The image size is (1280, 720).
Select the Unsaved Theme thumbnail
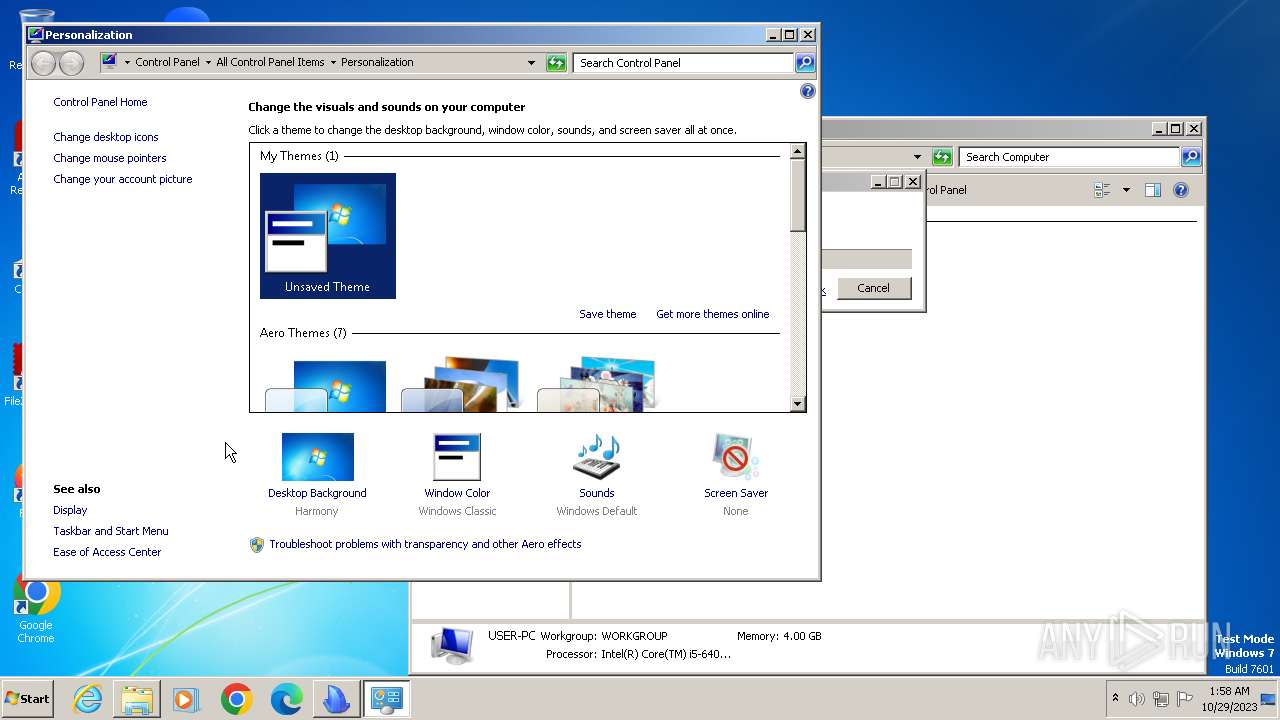coord(328,236)
